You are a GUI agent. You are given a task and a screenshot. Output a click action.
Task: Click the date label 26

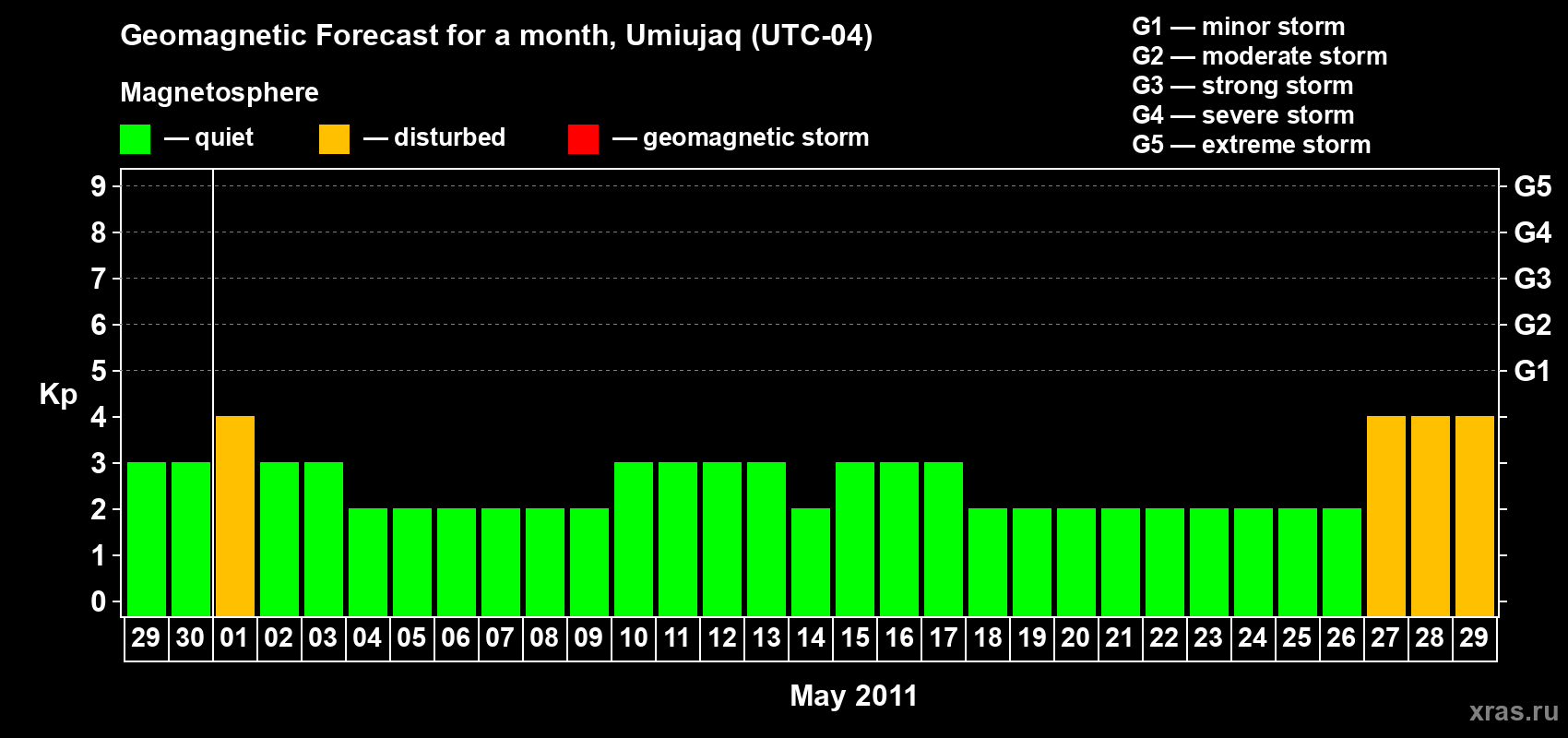tap(1341, 637)
